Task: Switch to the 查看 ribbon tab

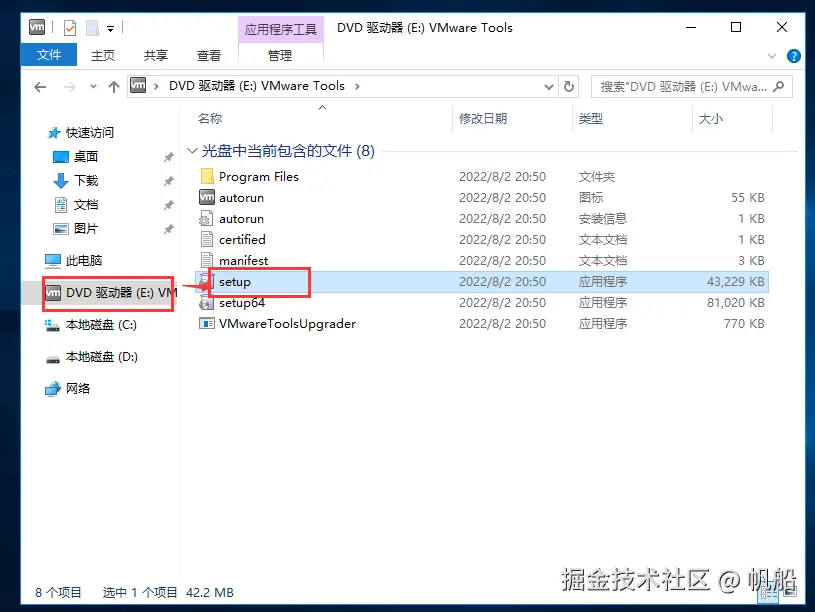Action: coord(209,55)
